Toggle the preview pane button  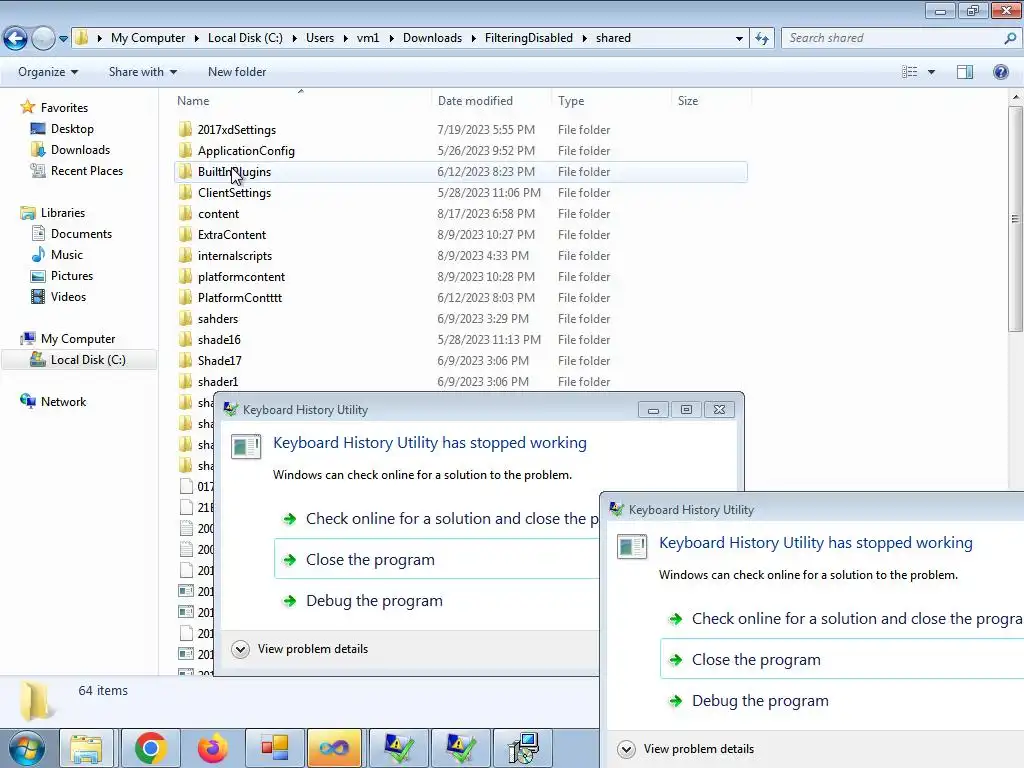pyautogui.click(x=965, y=72)
